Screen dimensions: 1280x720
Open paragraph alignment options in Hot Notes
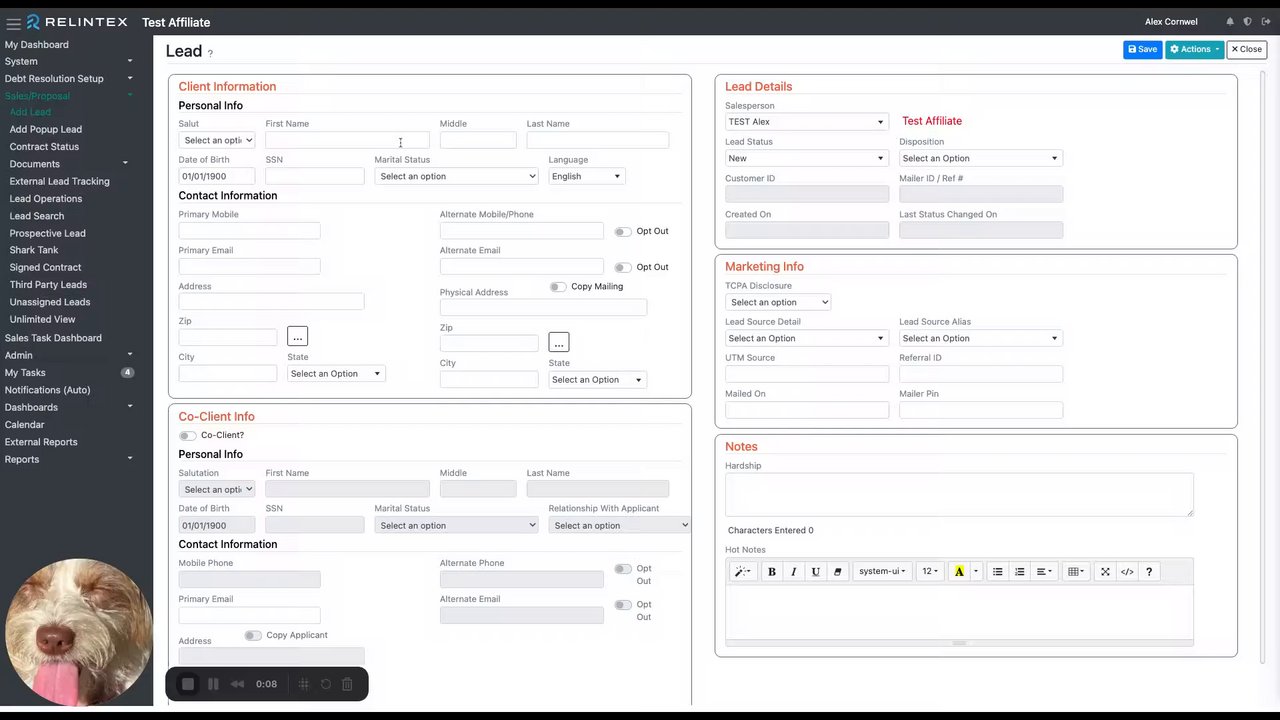pyautogui.click(x=1044, y=572)
